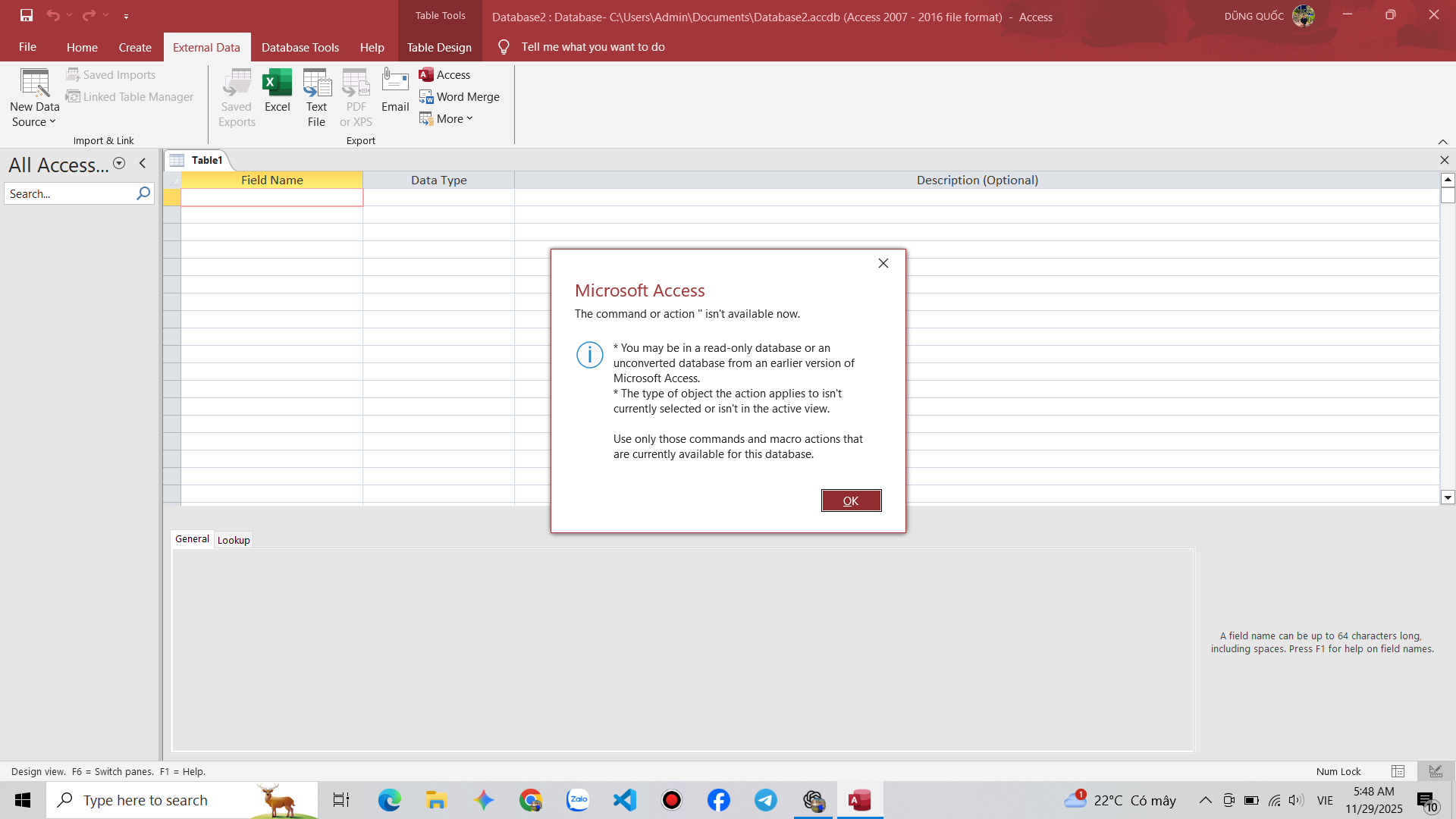This screenshot has height=819, width=1456.
Task: Switch to Design view via the status bar icon
Action: (1436, 771)
